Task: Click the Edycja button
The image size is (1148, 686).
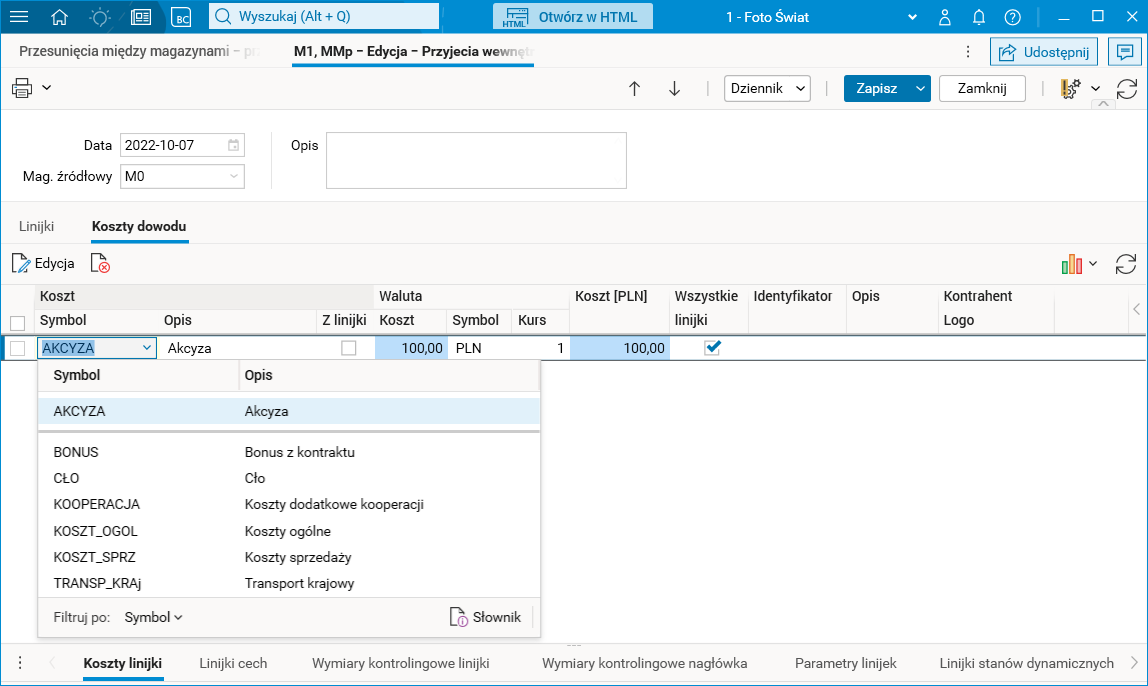Action: (43, 264)
